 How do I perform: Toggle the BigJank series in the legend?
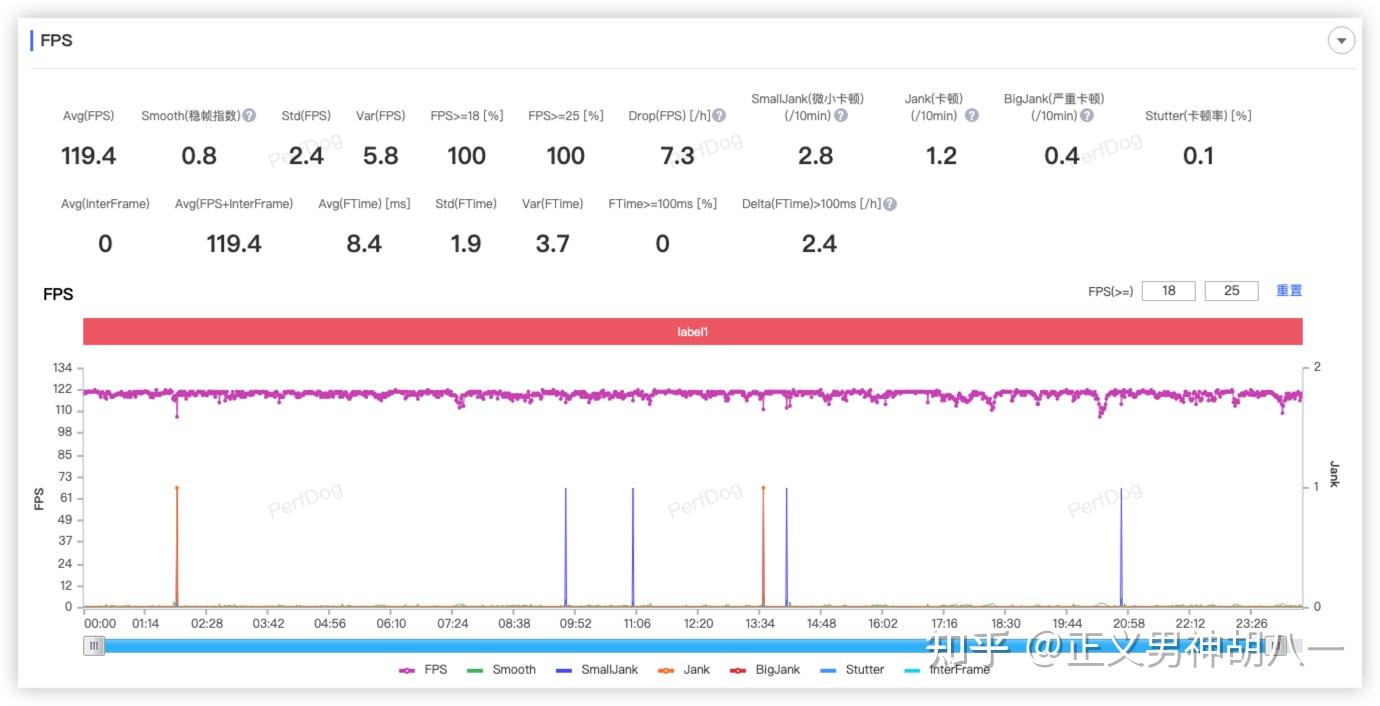coord(764,670)
